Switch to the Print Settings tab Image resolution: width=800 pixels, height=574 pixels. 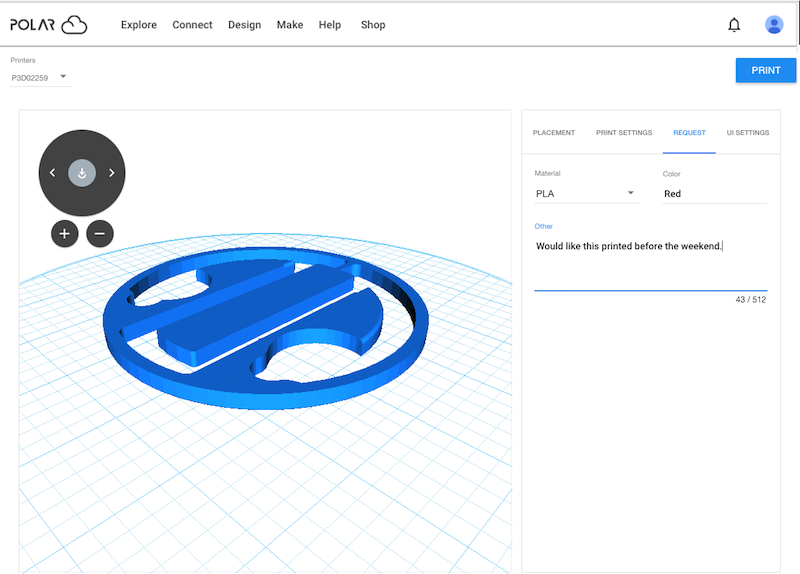click(x=624, y=133)
